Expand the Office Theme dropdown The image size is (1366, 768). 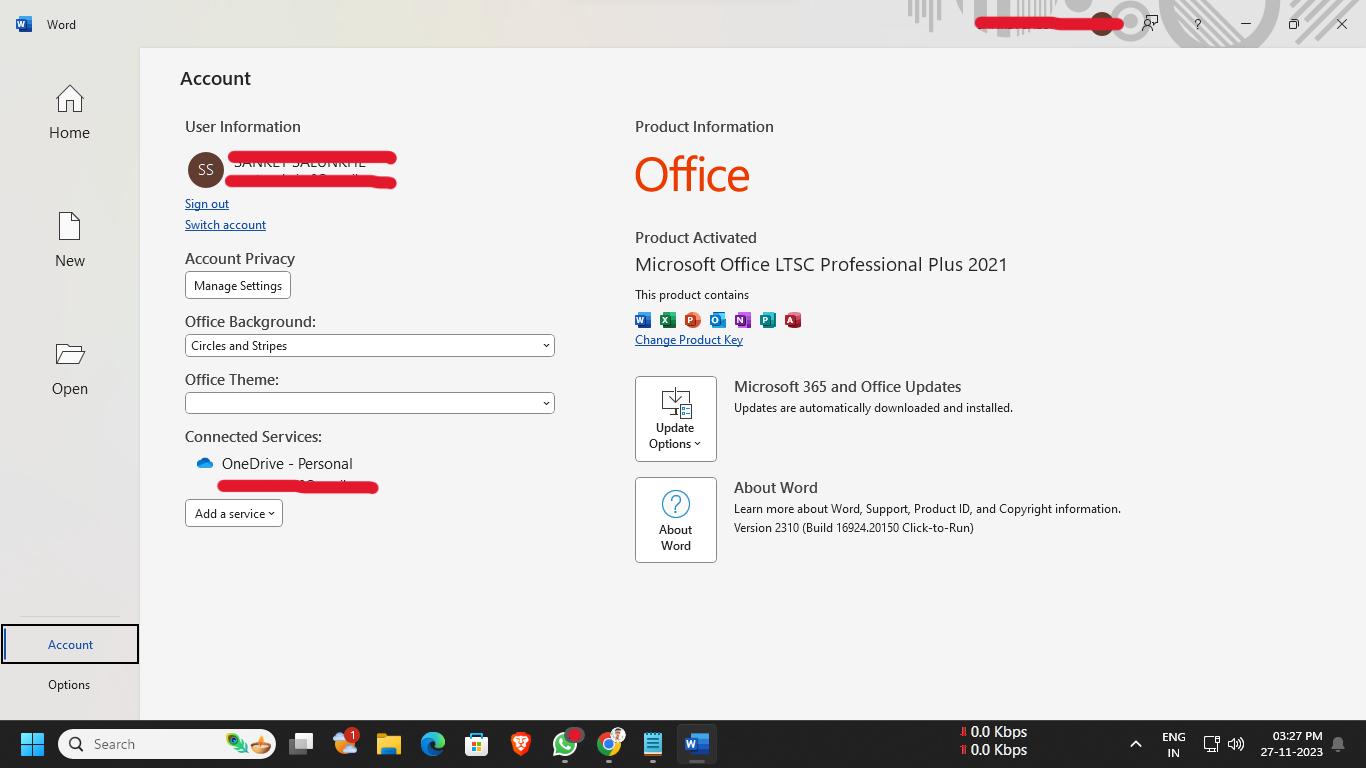tap(369, 403)
